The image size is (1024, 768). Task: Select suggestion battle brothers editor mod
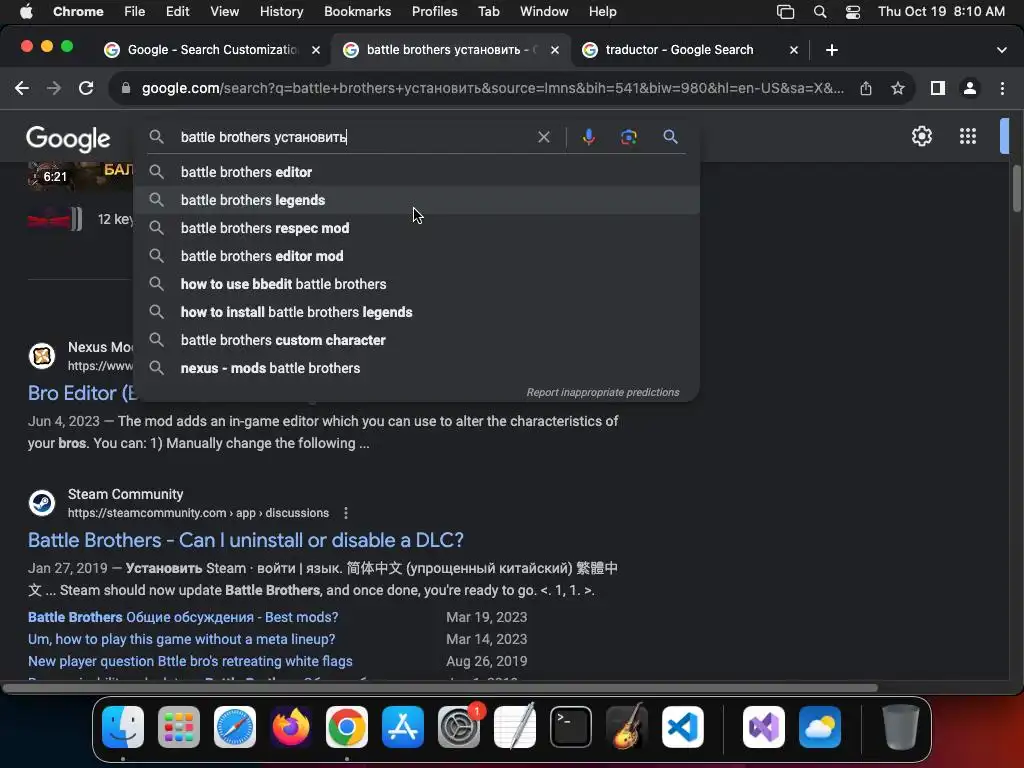[x=416, y=257]
